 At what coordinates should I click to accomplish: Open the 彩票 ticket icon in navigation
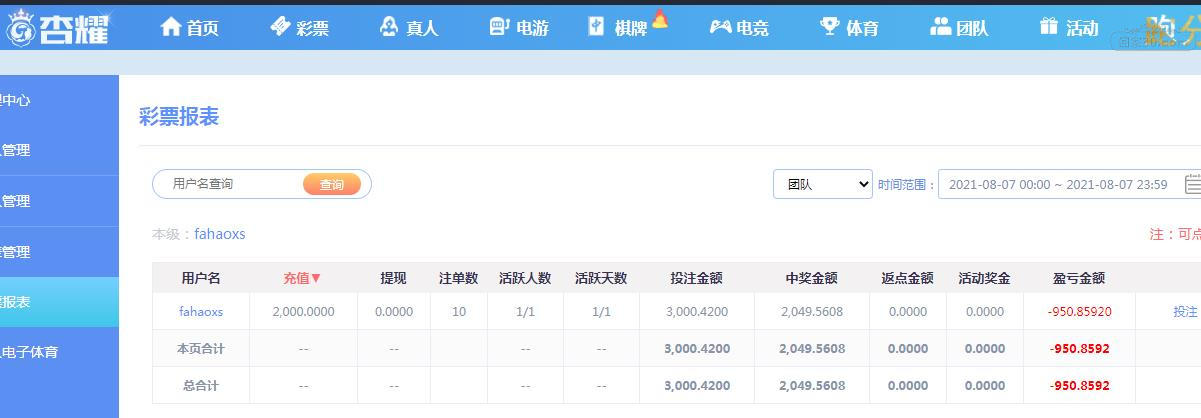[x=281, y=27]
